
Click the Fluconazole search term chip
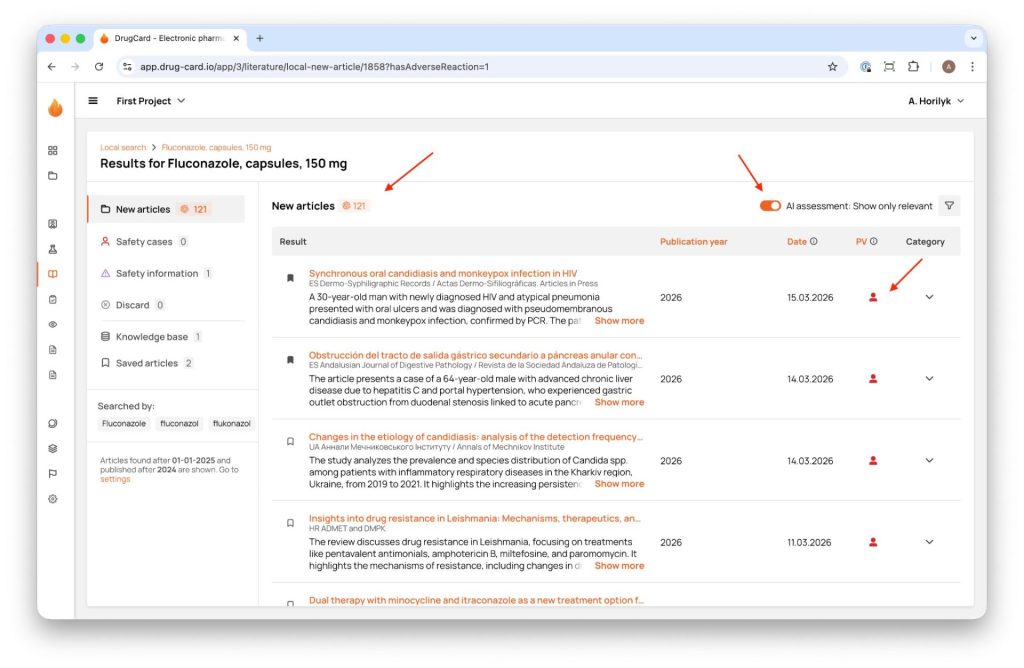click(x=124, y=424)
